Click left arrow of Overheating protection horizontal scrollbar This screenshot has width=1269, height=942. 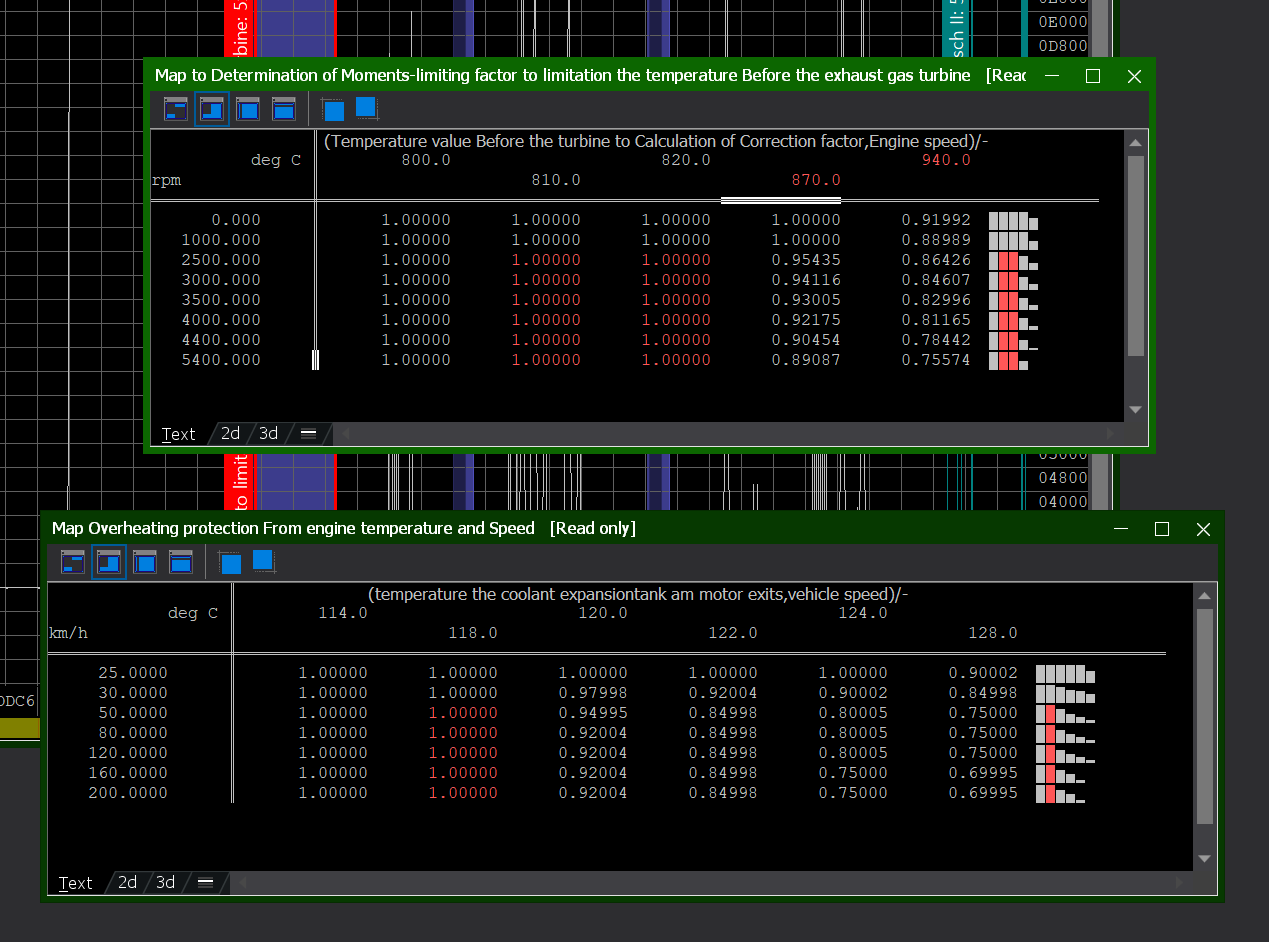click(x=244, y=884)
